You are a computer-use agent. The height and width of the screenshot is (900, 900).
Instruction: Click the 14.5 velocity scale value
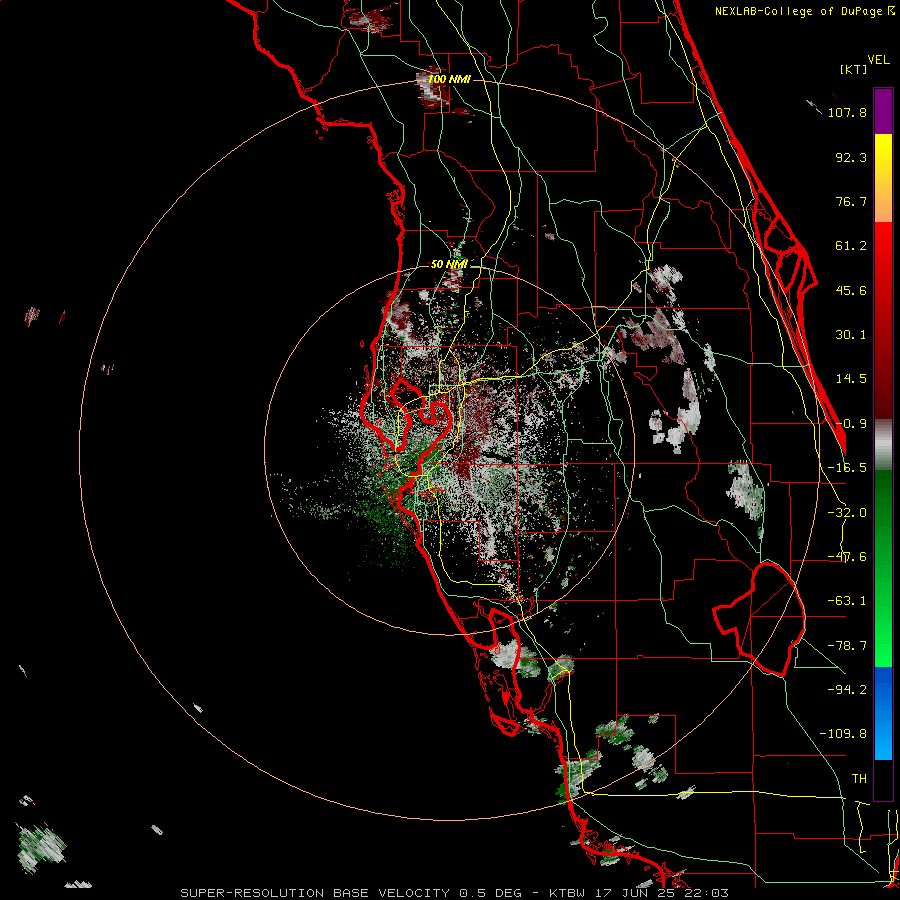851,379
